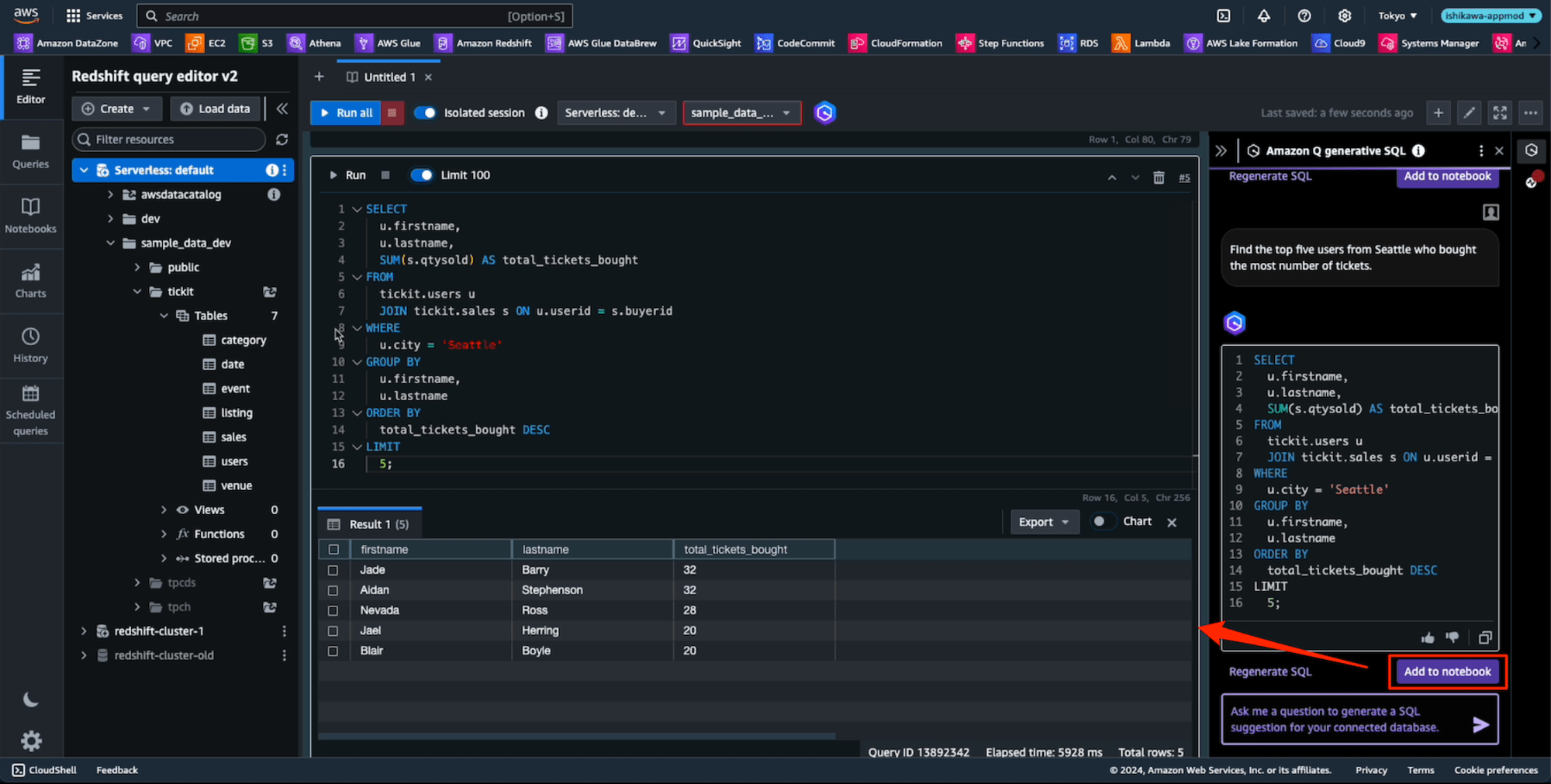Expand the Views node
1551x784 pixels.
(164, 509)
